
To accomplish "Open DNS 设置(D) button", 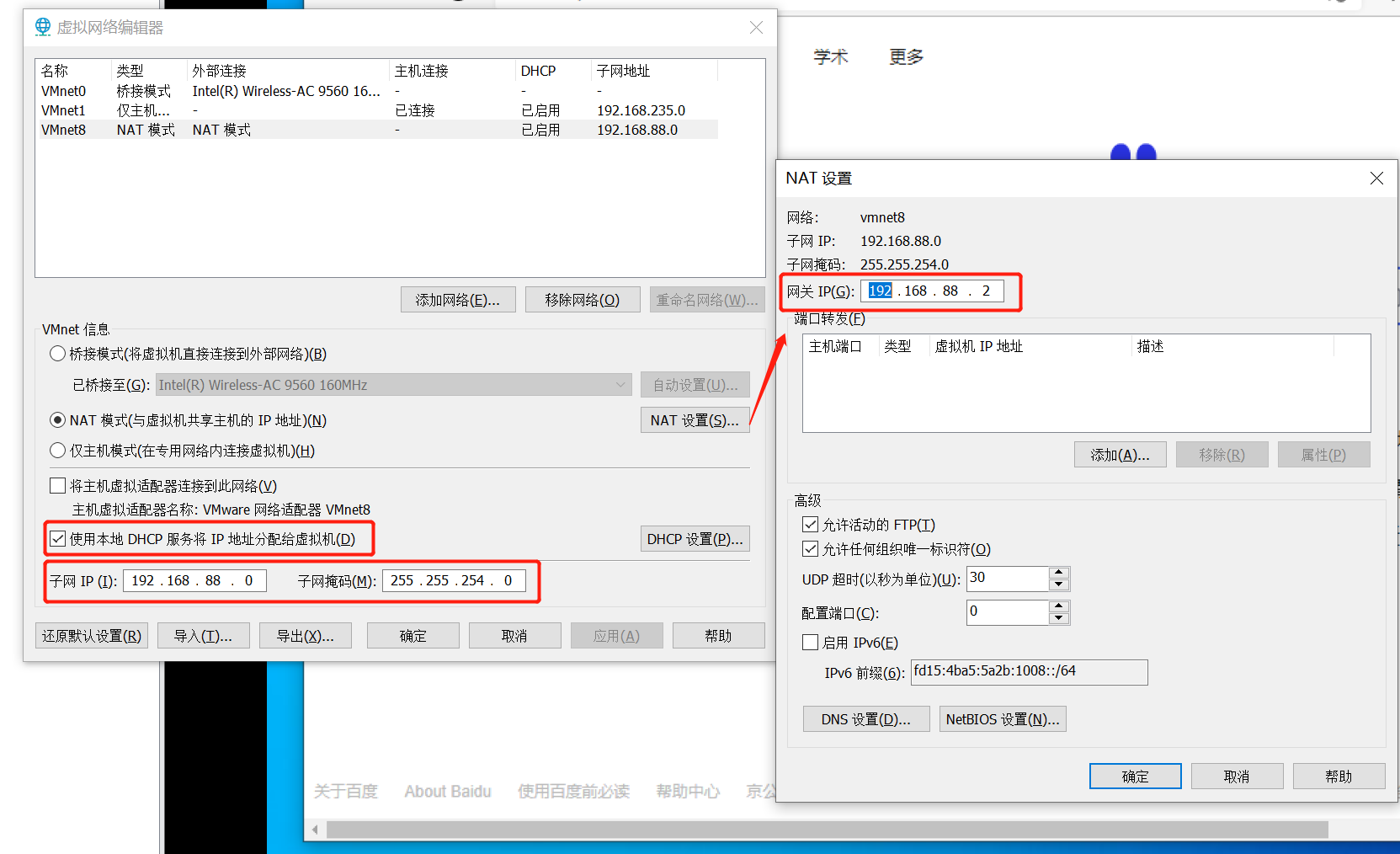I will click(x=866, y=719).
